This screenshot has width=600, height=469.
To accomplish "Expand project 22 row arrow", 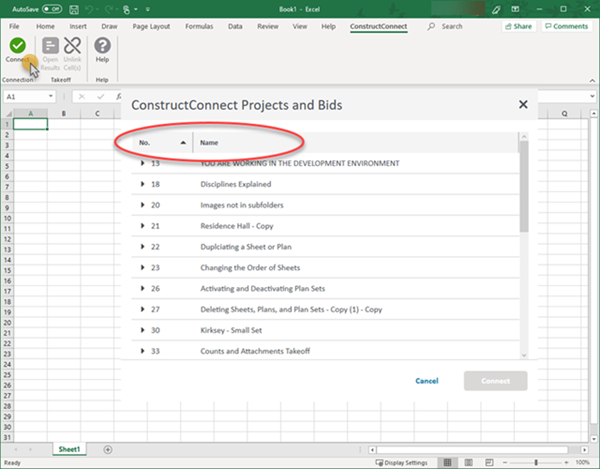I will point(142,247).
